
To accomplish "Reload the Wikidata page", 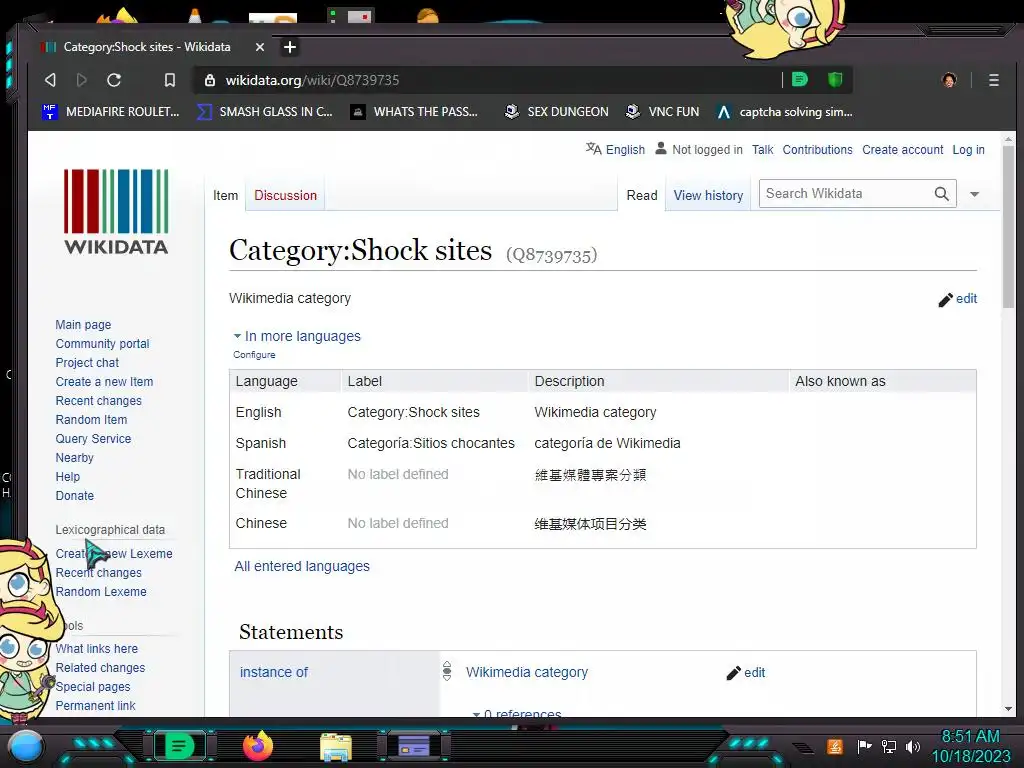I will [x=114, y=80].
